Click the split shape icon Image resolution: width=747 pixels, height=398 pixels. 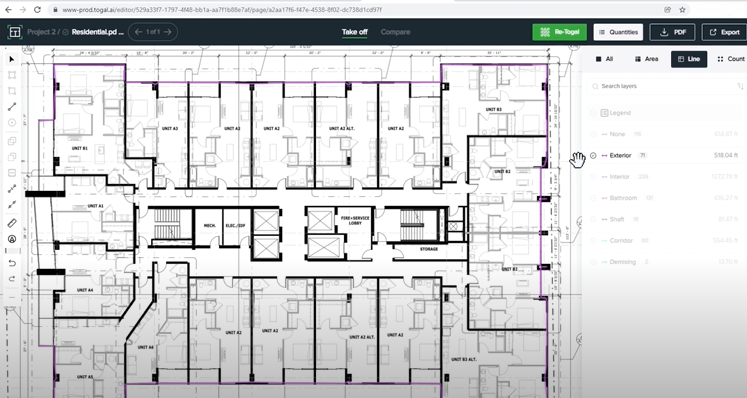pos(12,173)
